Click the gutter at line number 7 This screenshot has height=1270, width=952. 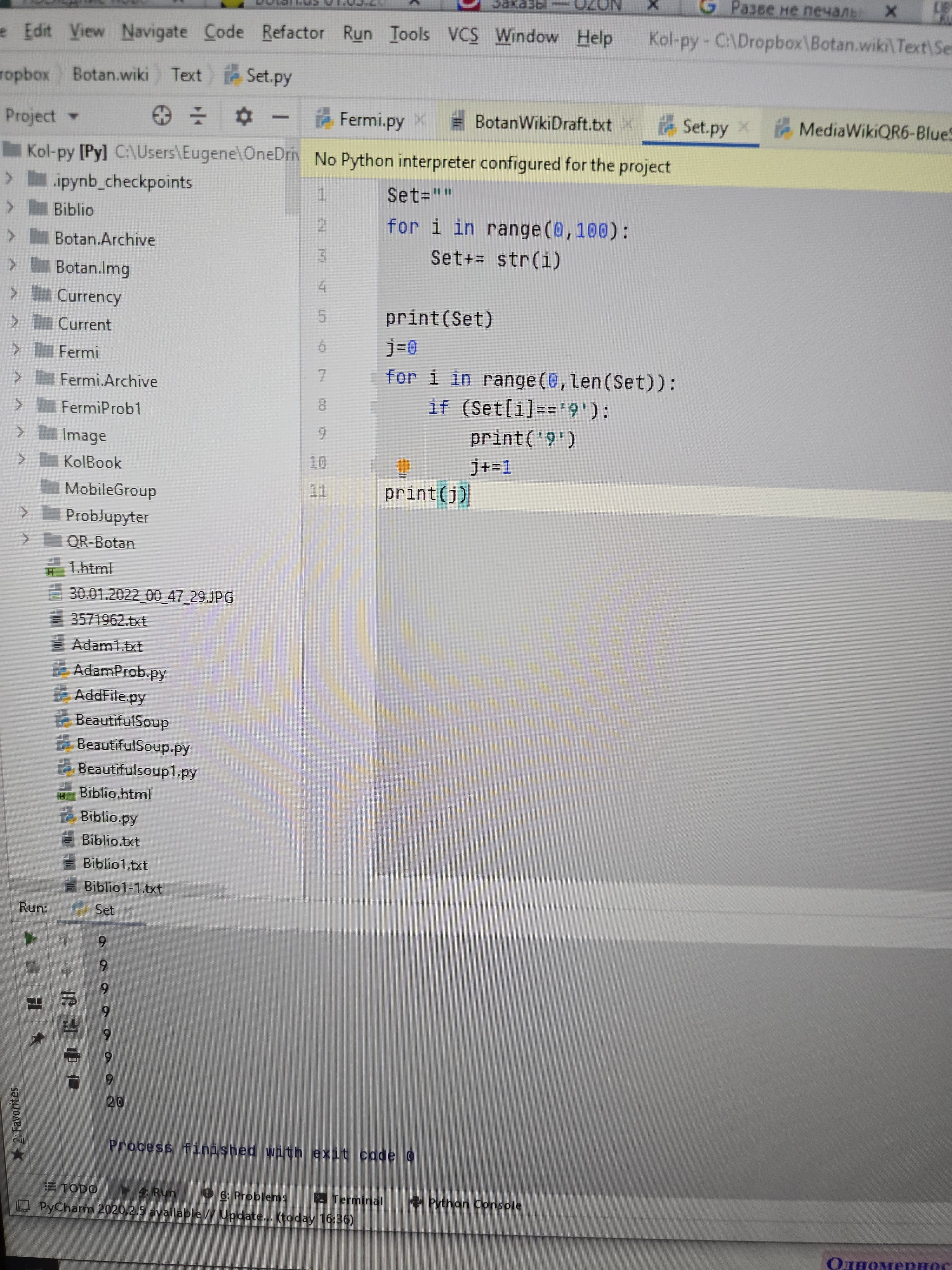(x=322, y=376)
